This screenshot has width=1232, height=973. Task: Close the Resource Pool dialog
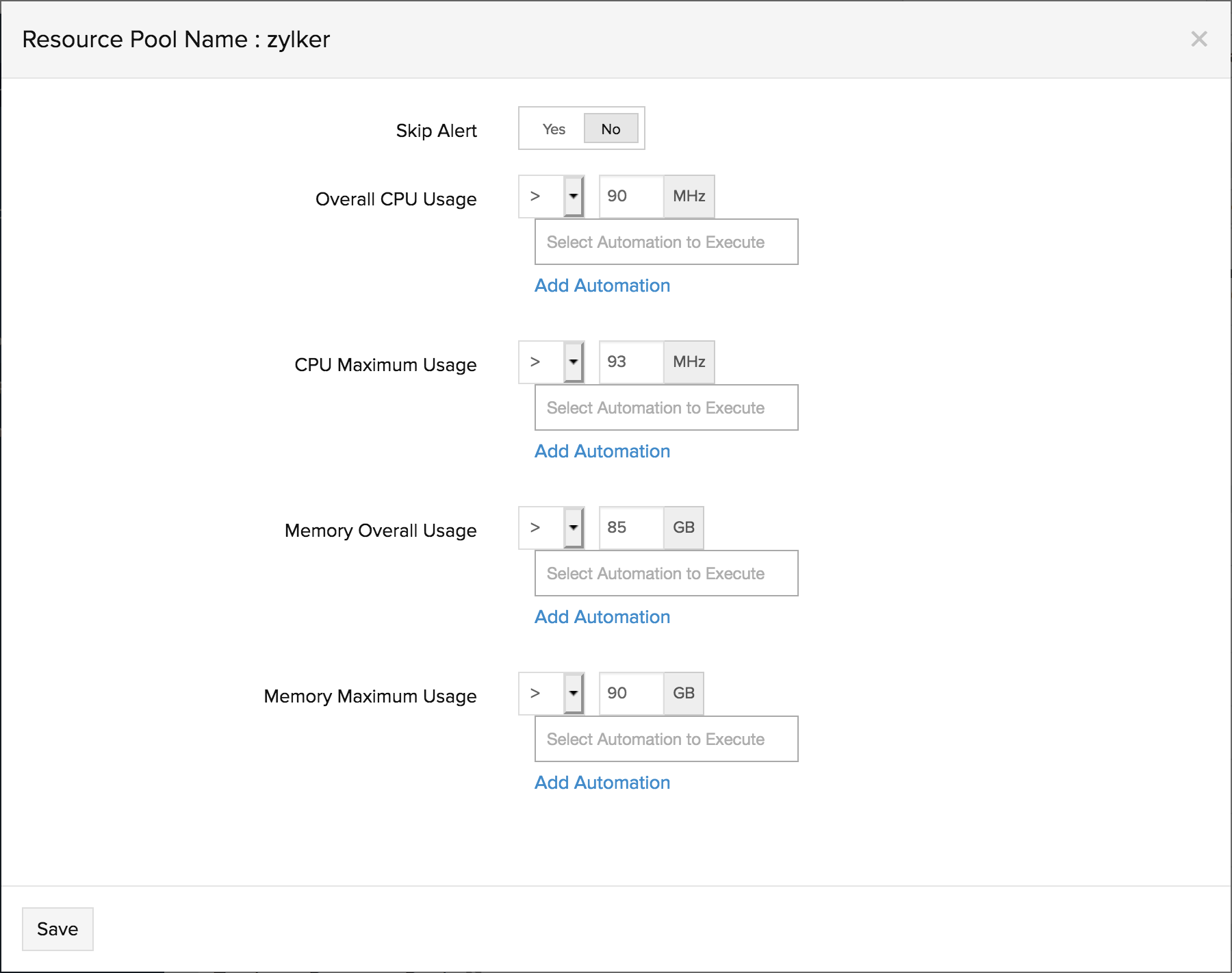coord(1198,39)
